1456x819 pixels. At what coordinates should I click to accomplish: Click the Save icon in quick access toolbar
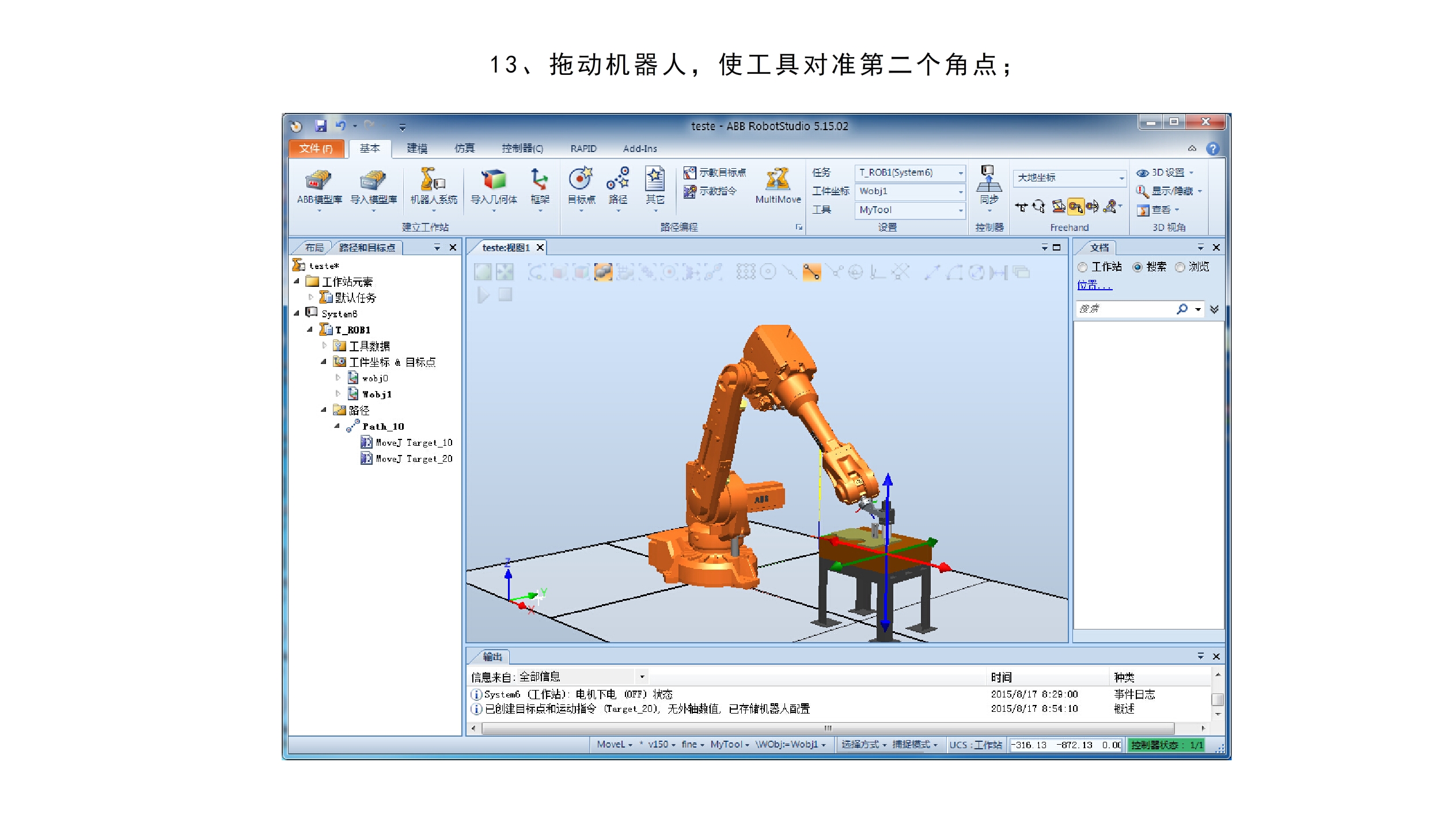tap(321, 126)
